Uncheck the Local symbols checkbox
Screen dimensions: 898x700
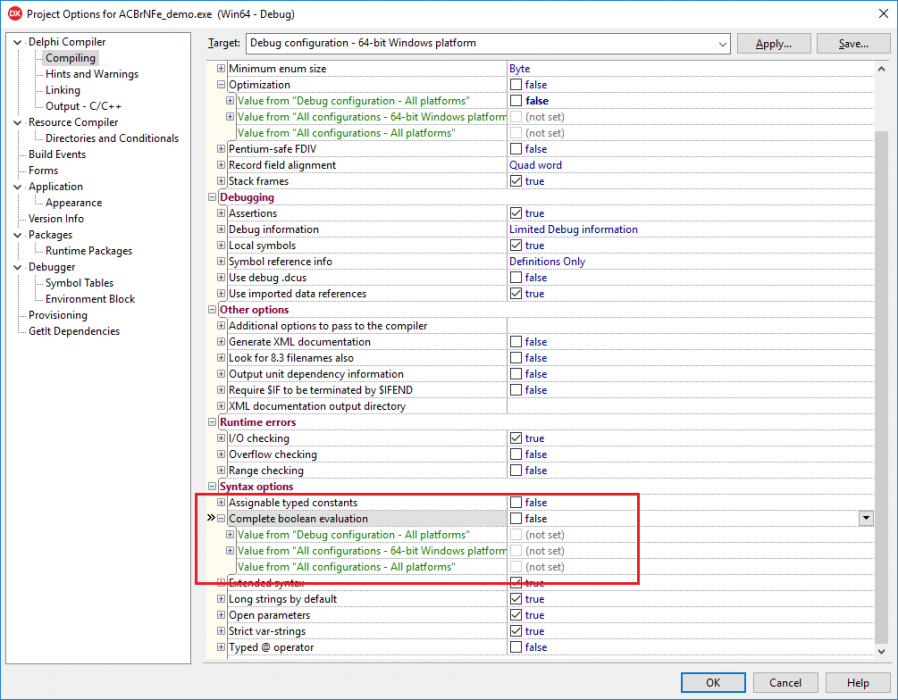(x=515, y=245)
